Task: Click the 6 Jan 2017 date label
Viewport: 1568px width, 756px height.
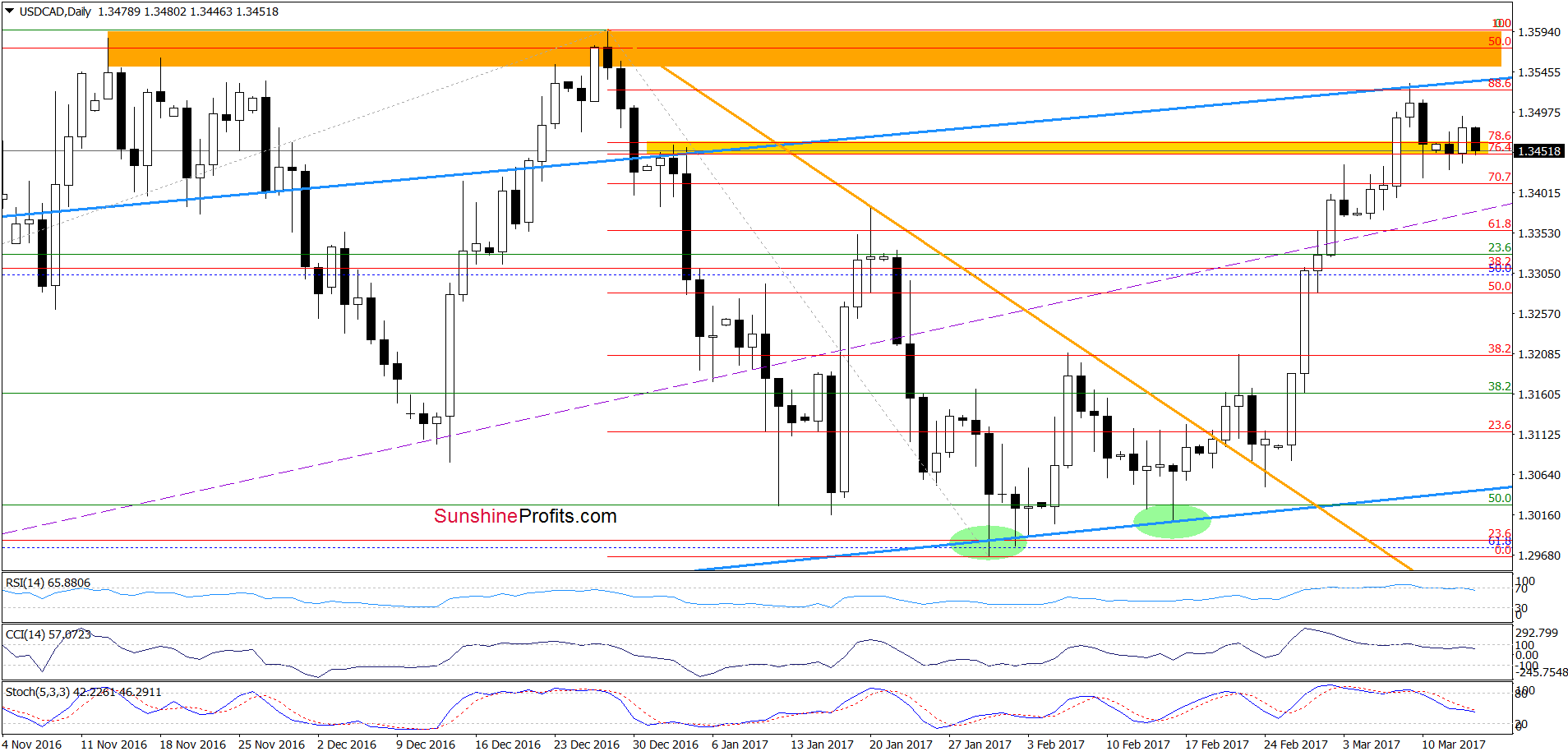Action: (740, 744)
